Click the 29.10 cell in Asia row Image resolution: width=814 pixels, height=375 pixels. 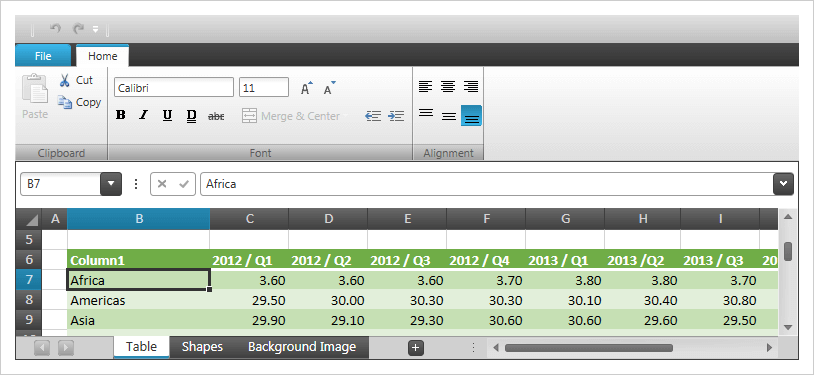tap(328, 320)
